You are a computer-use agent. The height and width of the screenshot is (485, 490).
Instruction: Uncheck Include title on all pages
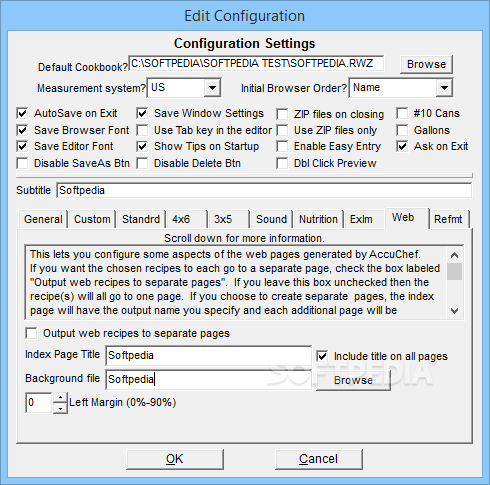pyautogui.click(x=322, y=356)
